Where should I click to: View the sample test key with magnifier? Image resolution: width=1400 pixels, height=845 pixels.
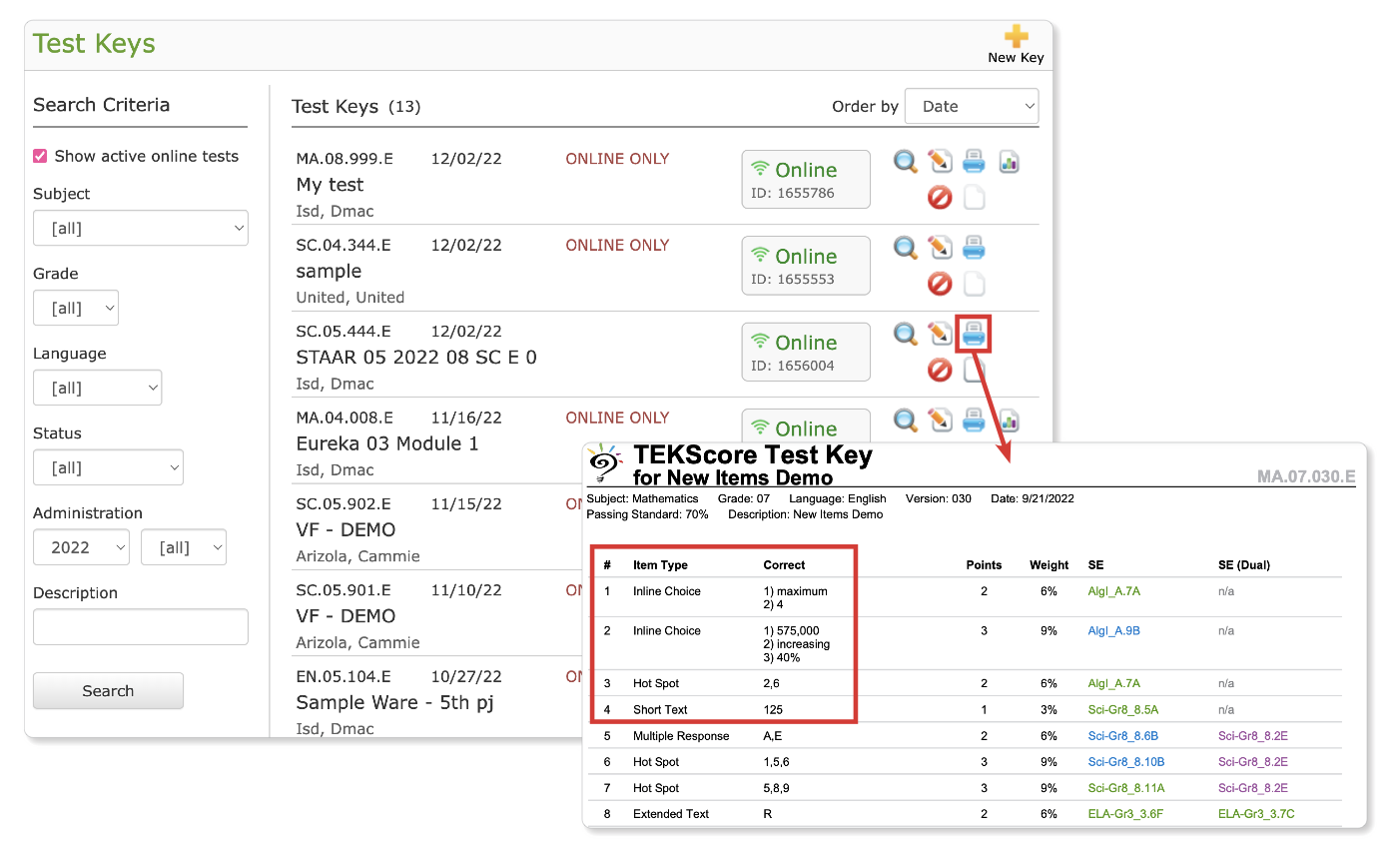tap(905, 247)
